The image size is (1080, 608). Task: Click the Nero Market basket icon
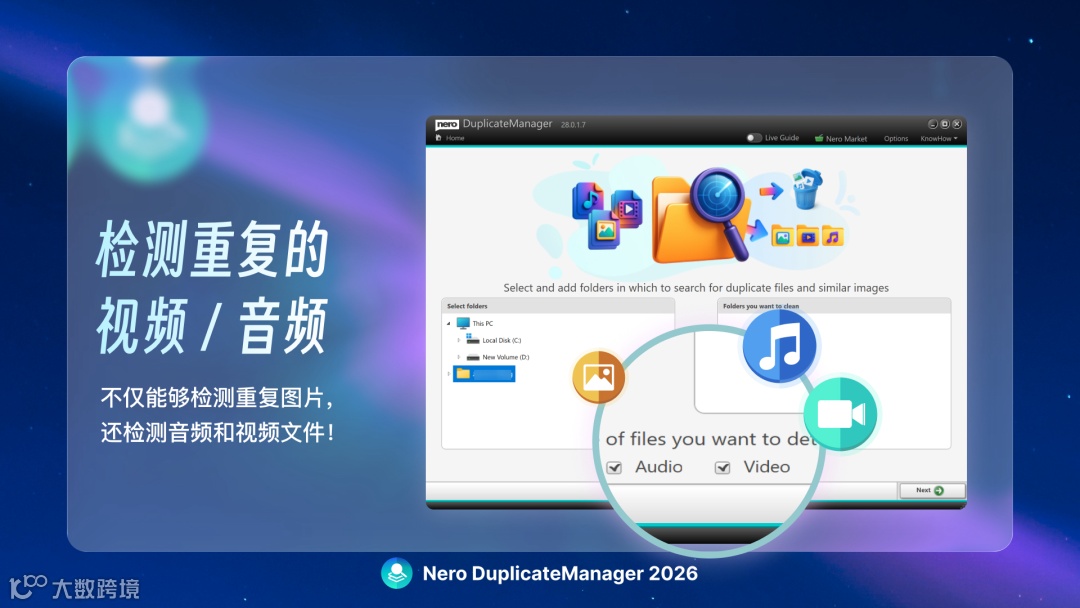(819, 138)
